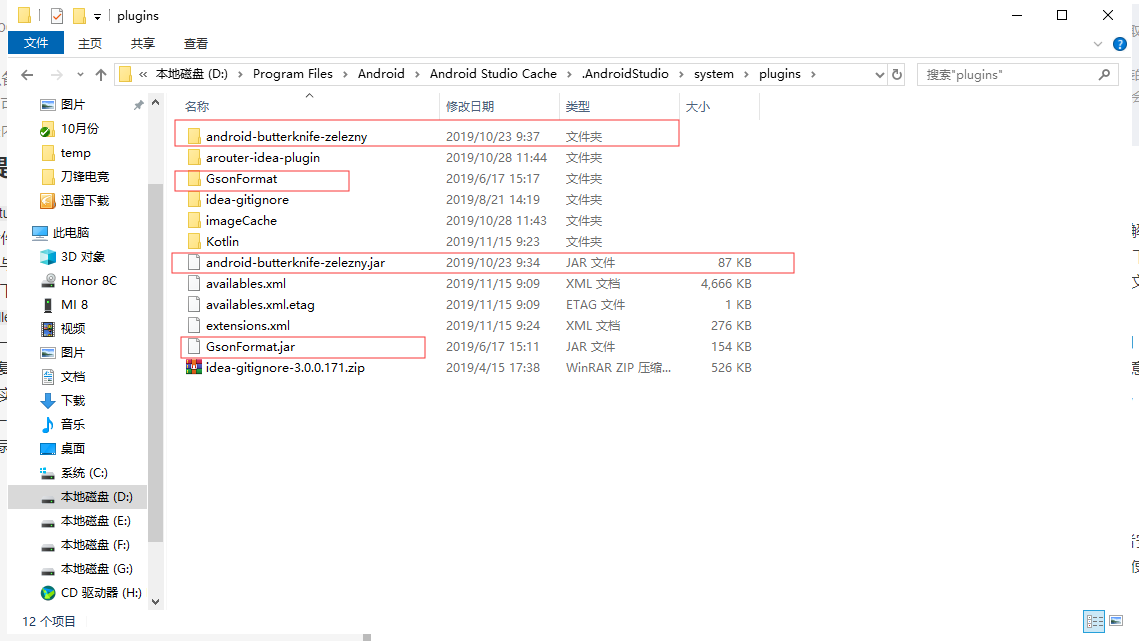1139x641 pixels.
Task: Expand the chevron after system breadcrumb
Action: pos(746,74)
